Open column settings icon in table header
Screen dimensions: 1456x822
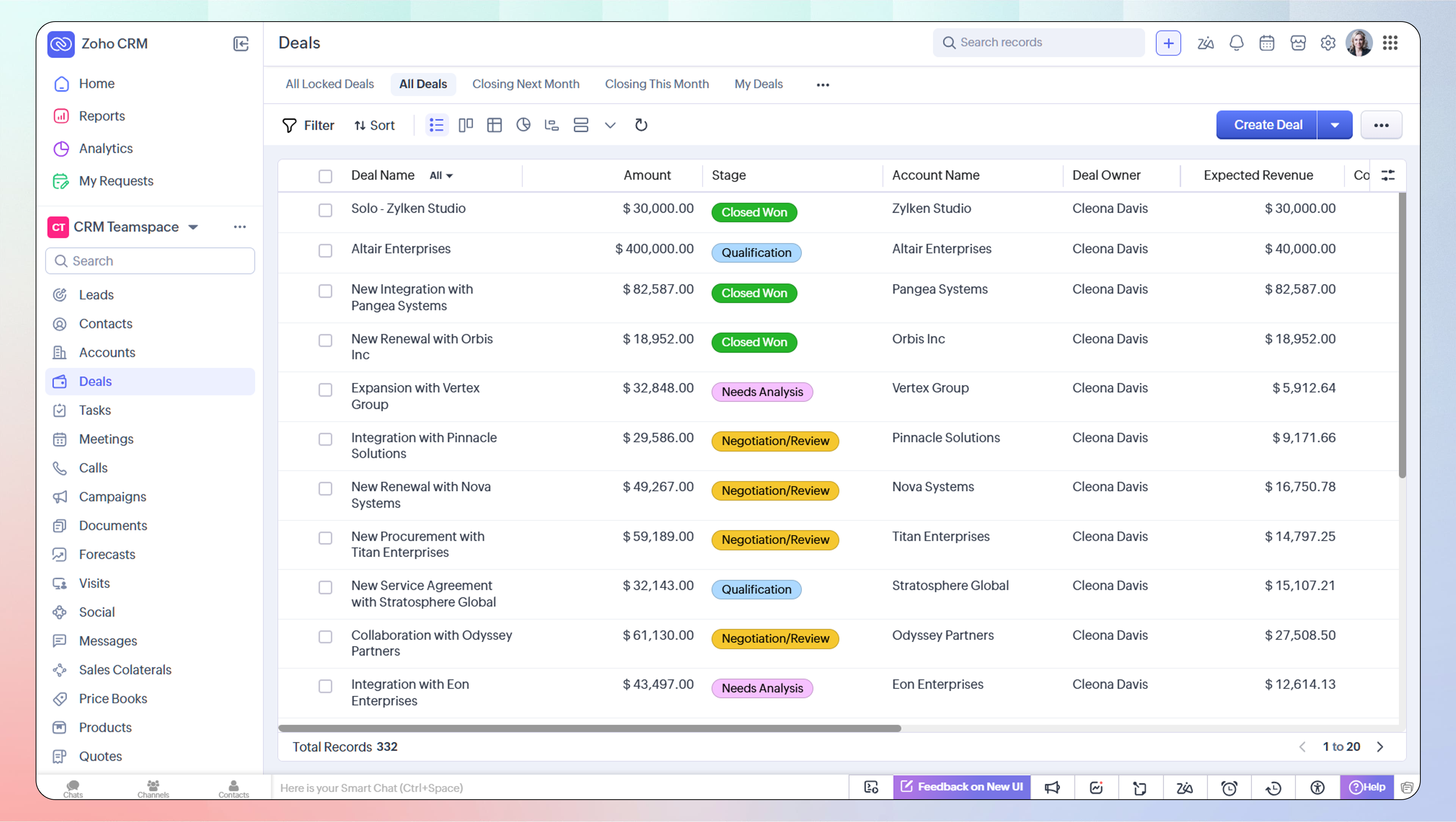click(1388, 175)
